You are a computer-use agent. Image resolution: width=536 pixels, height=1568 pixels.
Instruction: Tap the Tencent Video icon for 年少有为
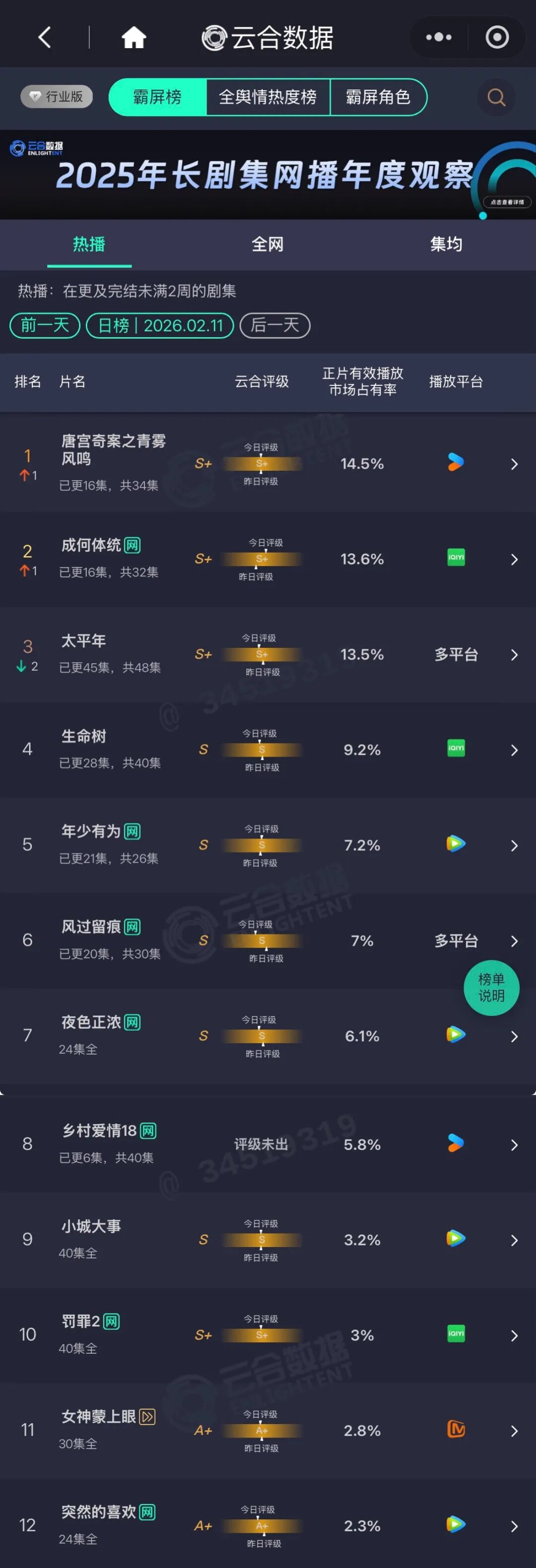coord(456,844)
